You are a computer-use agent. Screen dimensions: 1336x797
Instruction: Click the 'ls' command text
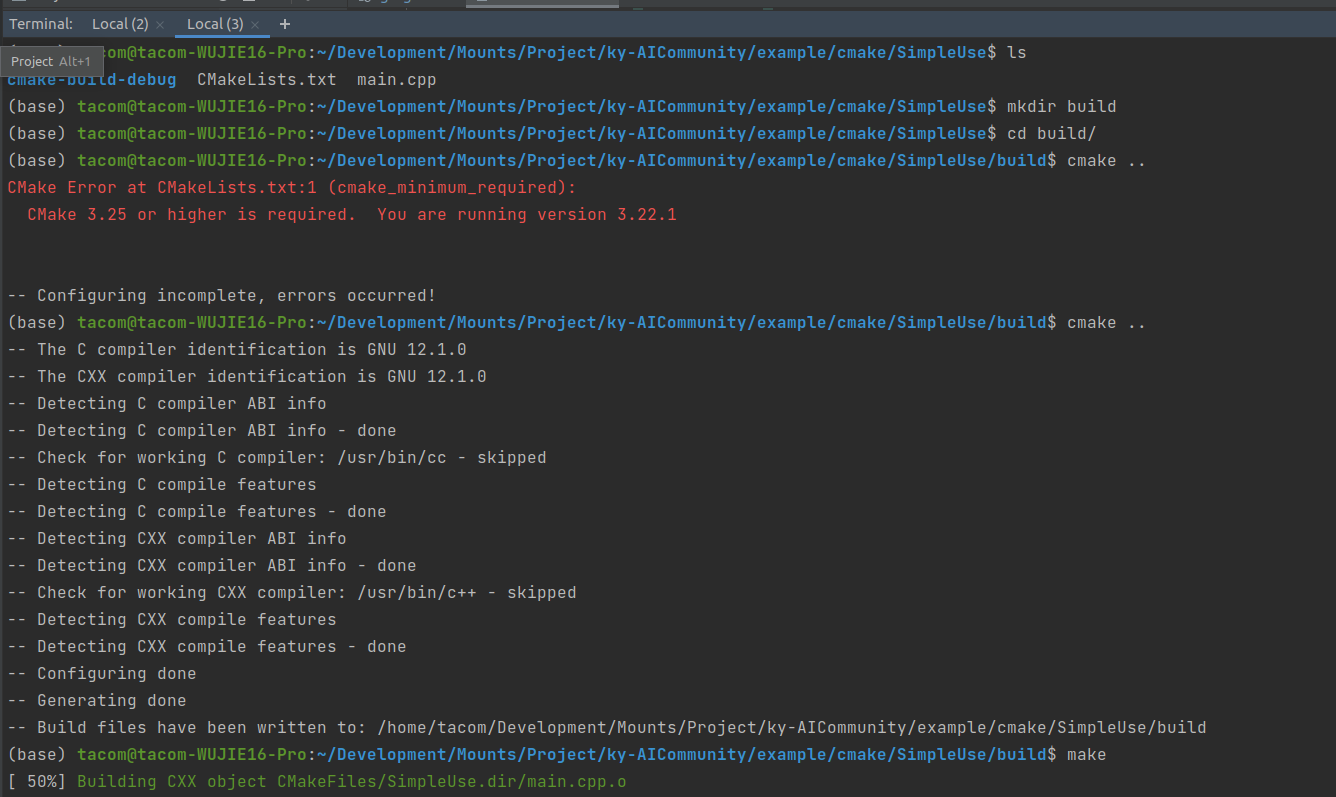(x=1016, y=52)
